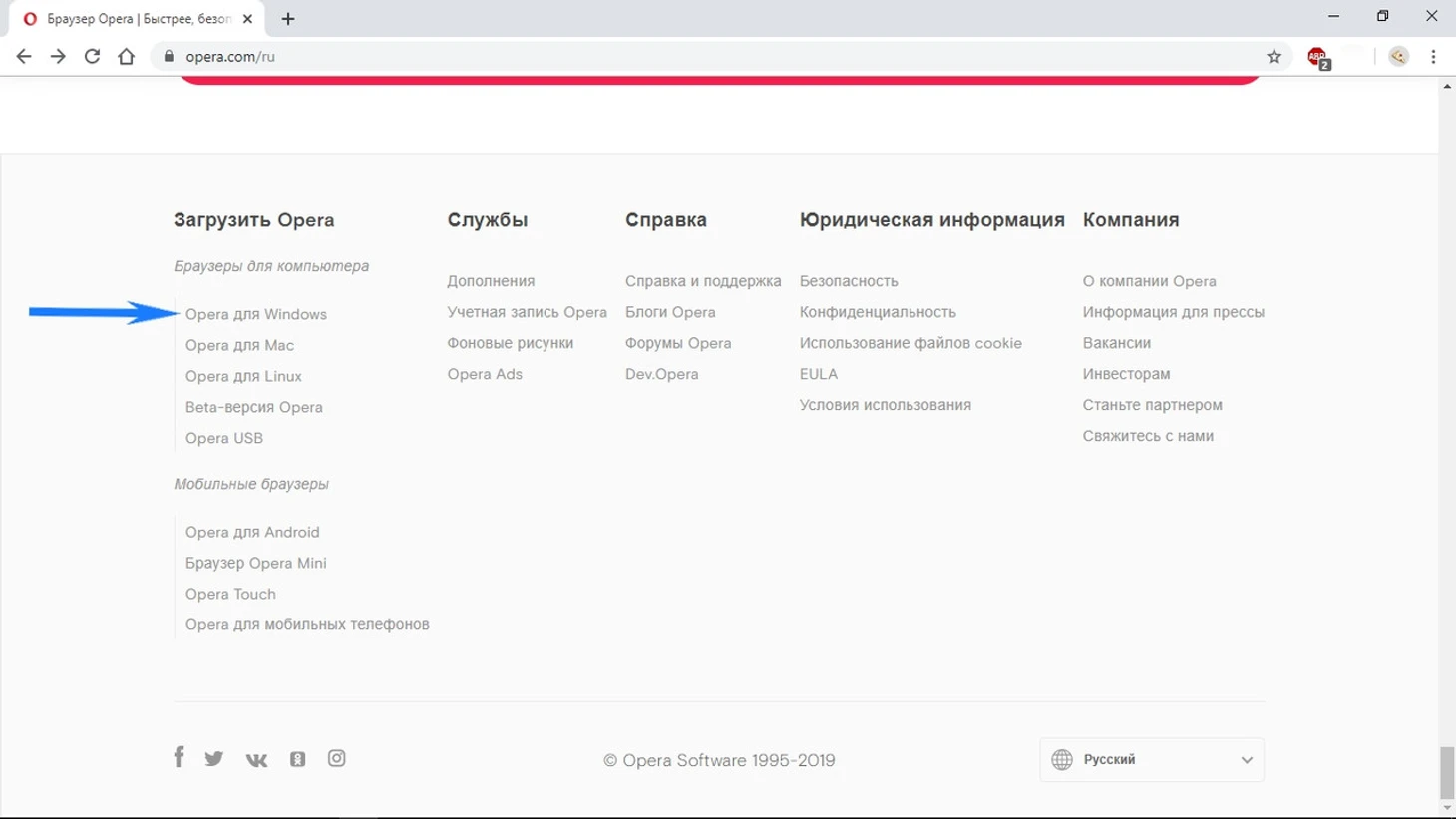
Task: Open the Chrome three-dot menu
Action: (x=1433, y=57)
